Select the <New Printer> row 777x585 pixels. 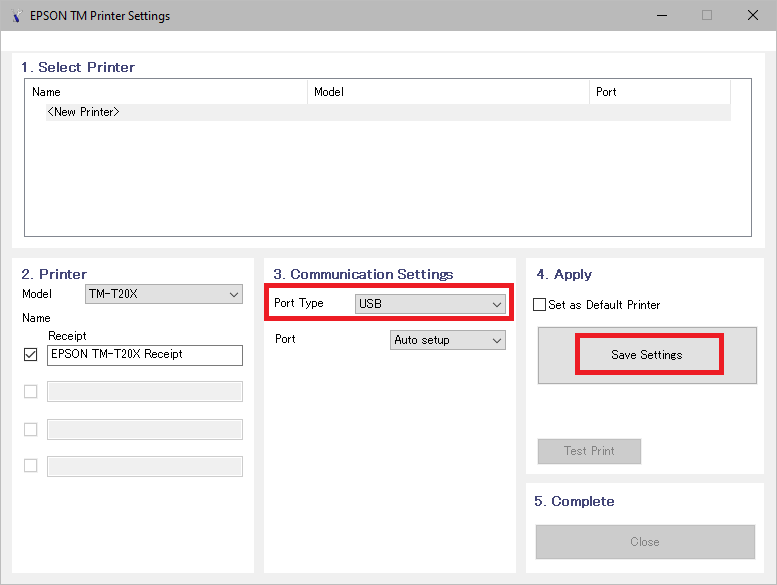click(388, 112)
